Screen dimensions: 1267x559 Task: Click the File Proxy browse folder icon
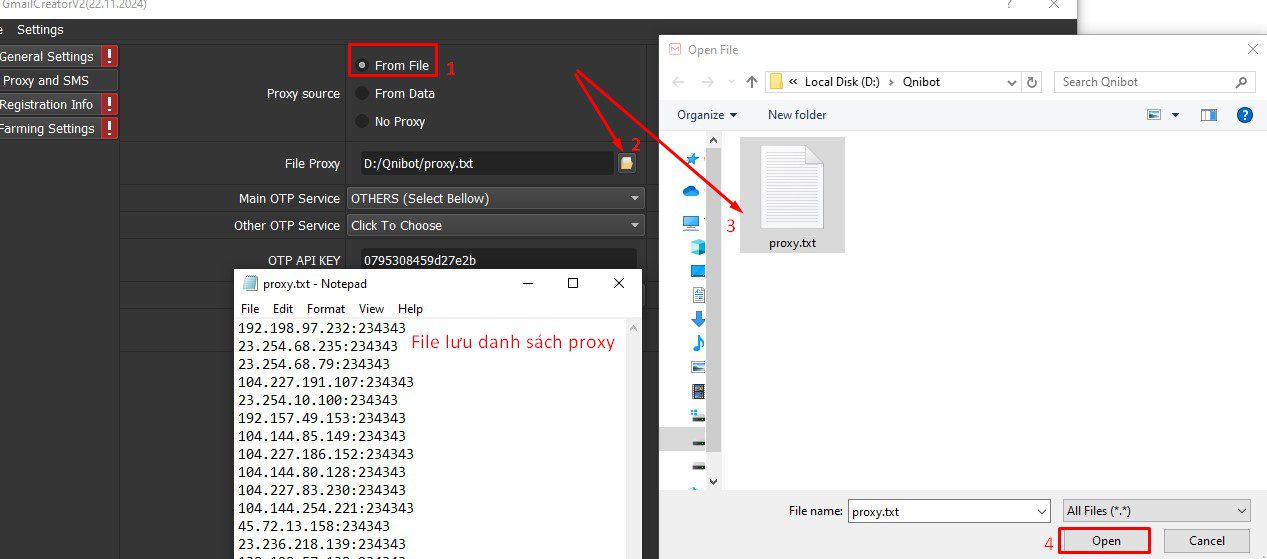627,163
